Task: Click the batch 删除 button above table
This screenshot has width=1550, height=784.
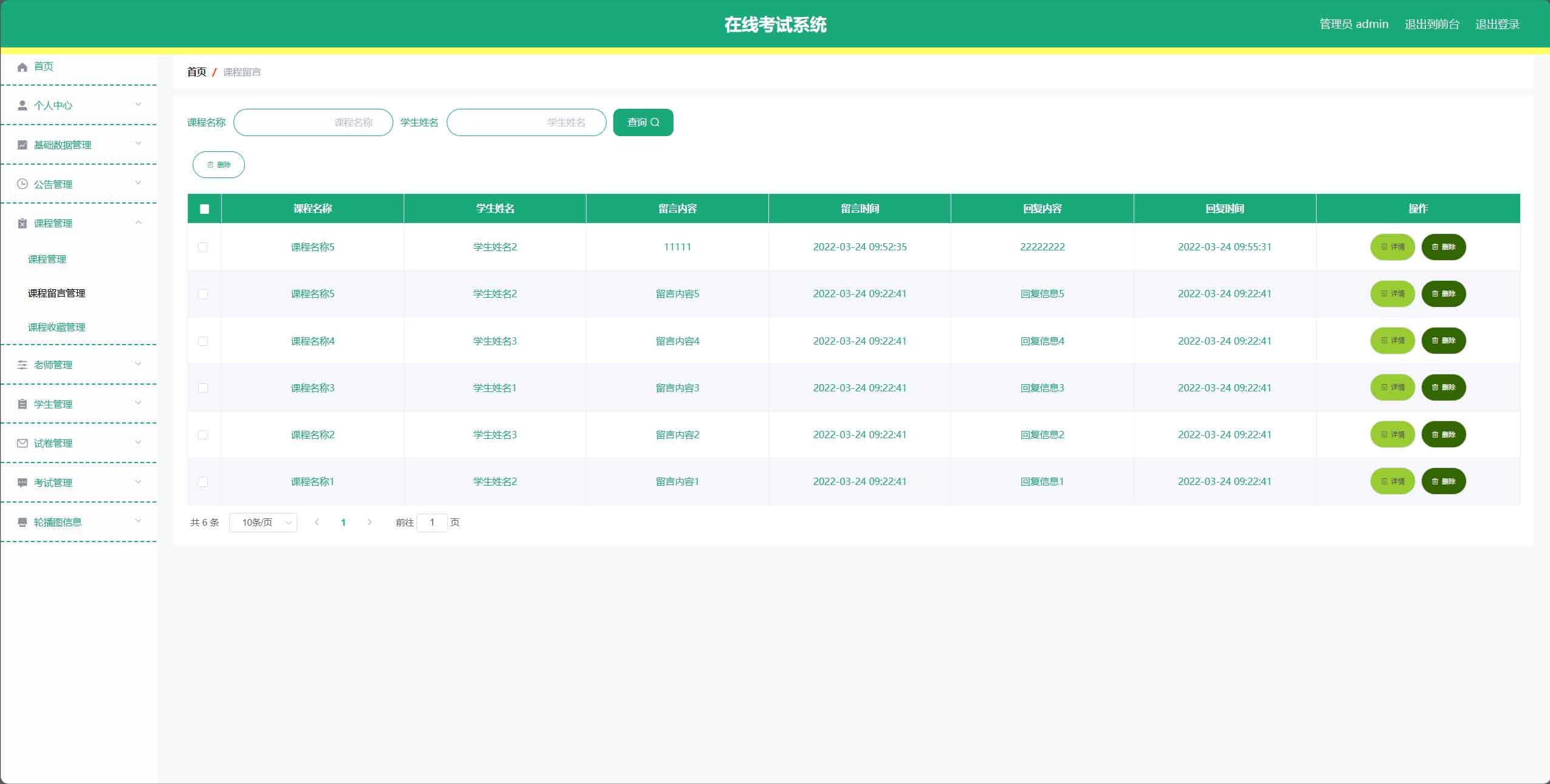Action: (219, 165)
